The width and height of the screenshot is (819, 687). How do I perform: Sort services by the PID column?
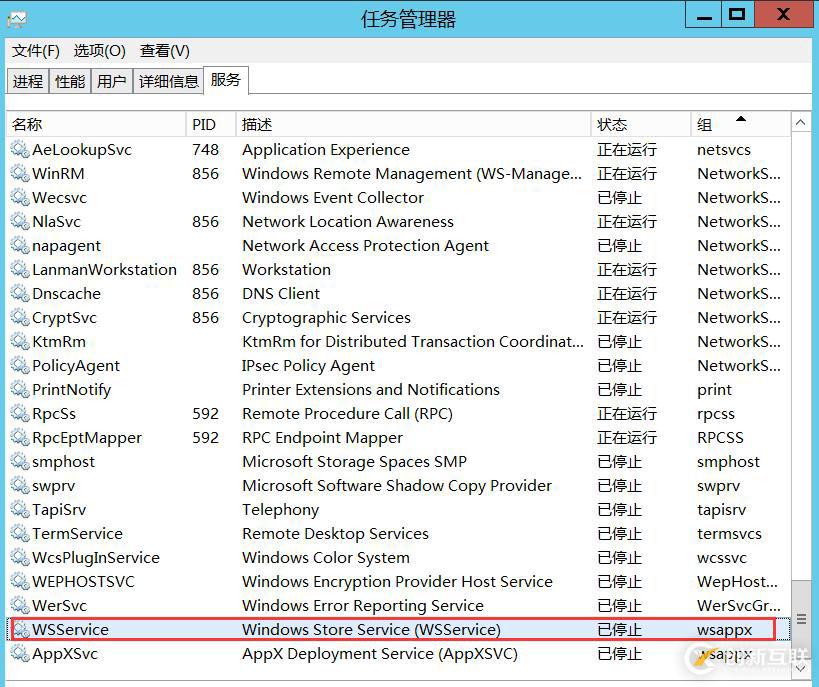[x=207, y=122]
